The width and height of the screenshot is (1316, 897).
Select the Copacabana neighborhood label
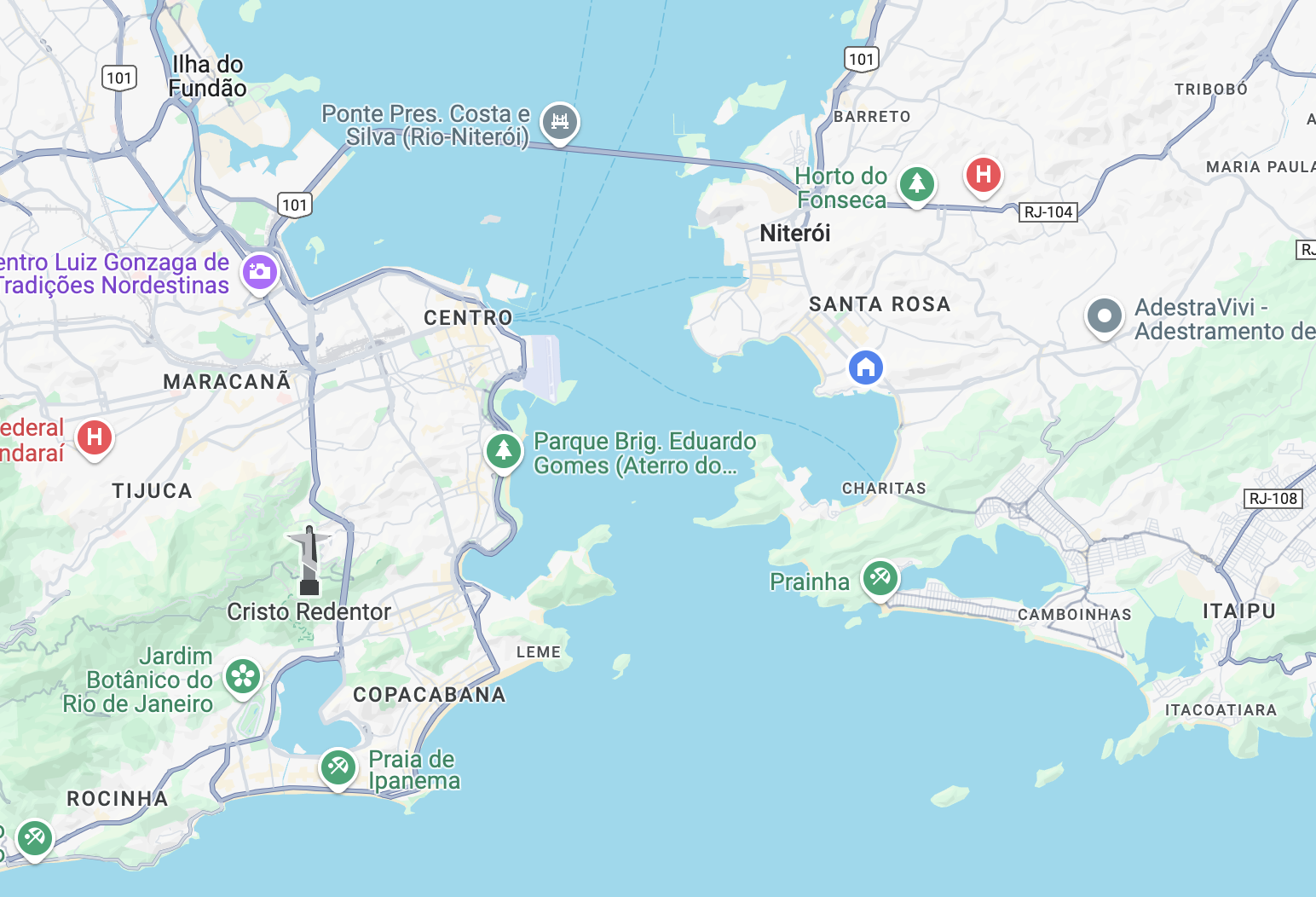pyautogui.click(x=430, y=695)
